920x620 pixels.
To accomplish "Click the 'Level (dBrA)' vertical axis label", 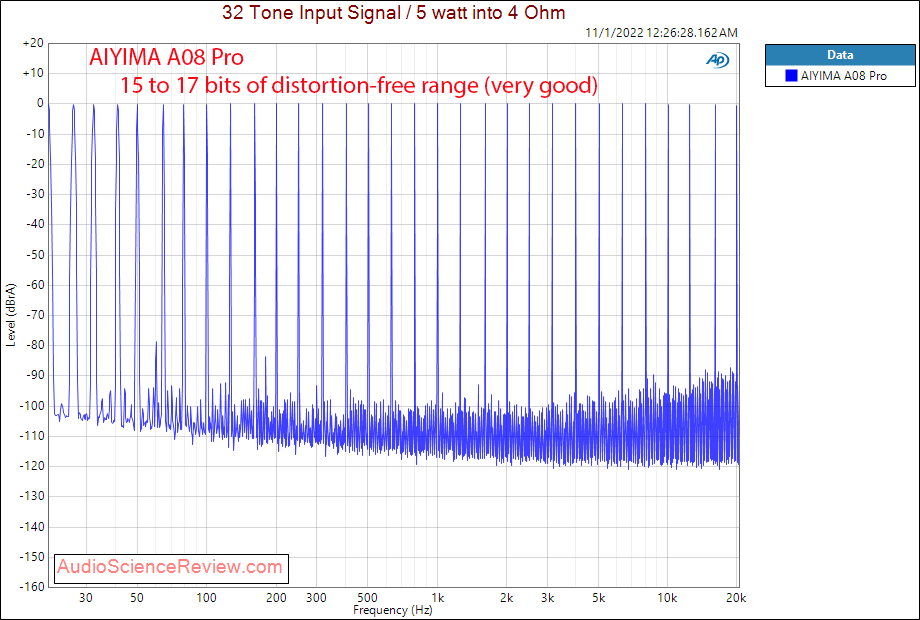I will [11, 315].
